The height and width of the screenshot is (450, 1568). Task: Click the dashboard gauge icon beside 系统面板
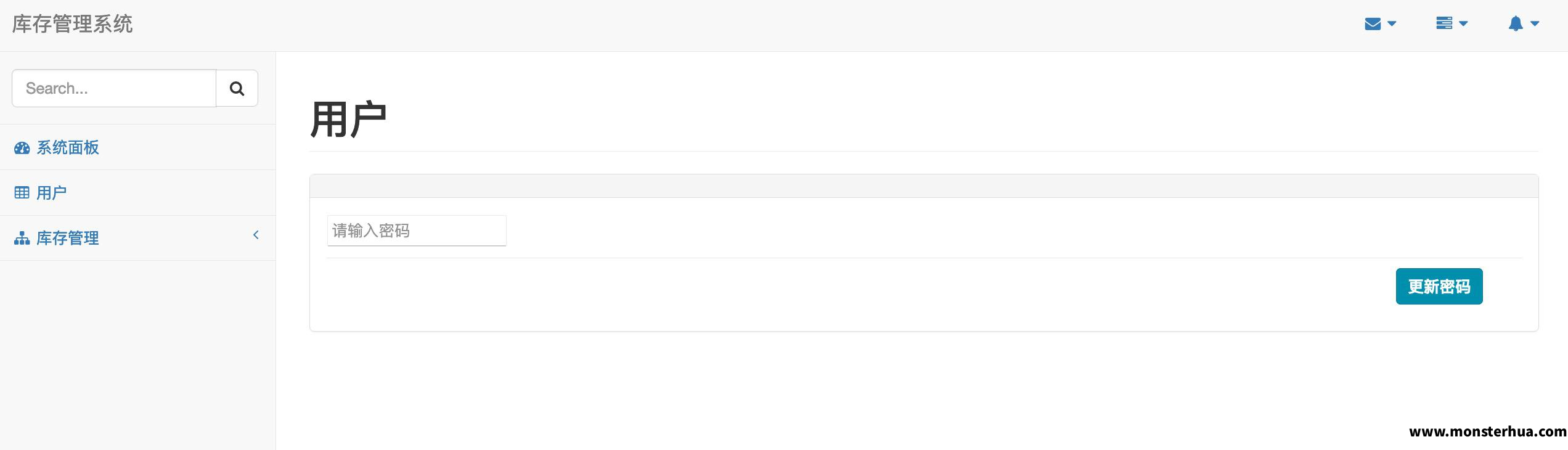[x=22, y=148]
